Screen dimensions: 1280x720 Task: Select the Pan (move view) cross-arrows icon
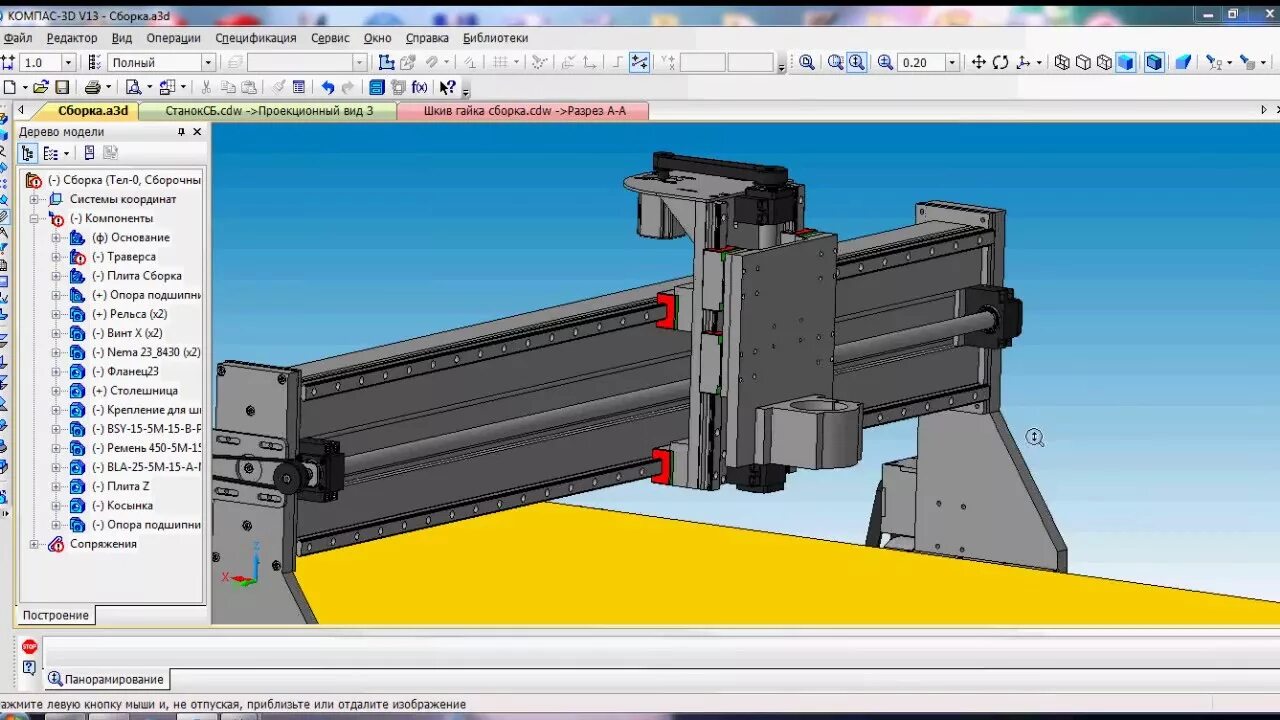979,62
